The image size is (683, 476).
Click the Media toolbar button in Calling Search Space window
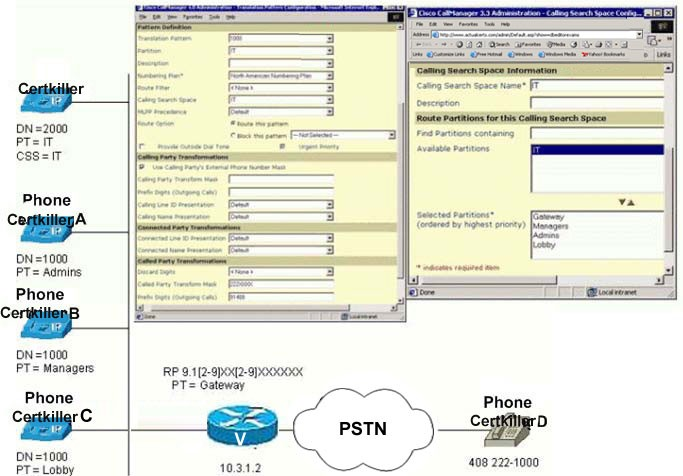556,44
